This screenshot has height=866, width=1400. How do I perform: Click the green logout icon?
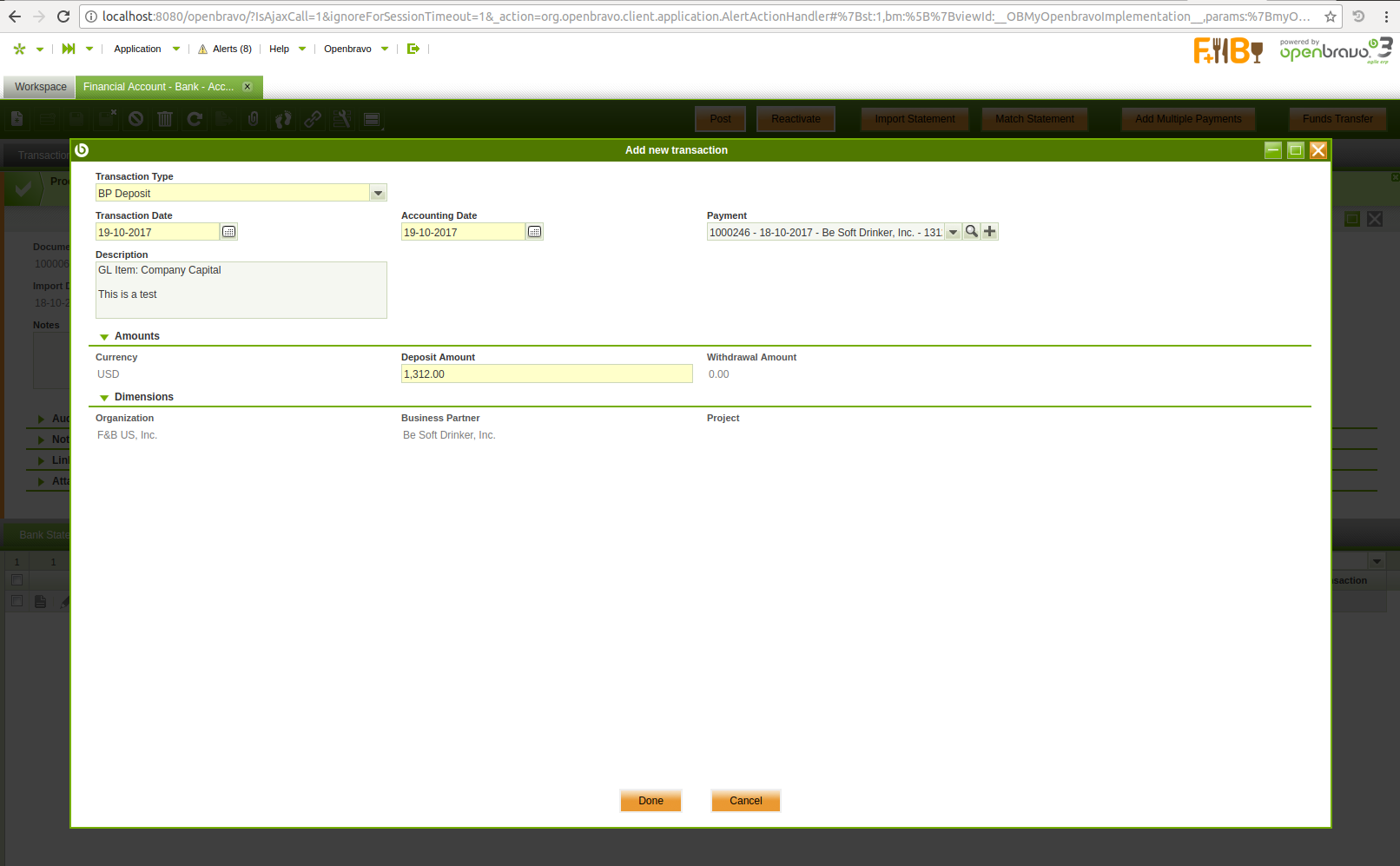pos(413,49)
